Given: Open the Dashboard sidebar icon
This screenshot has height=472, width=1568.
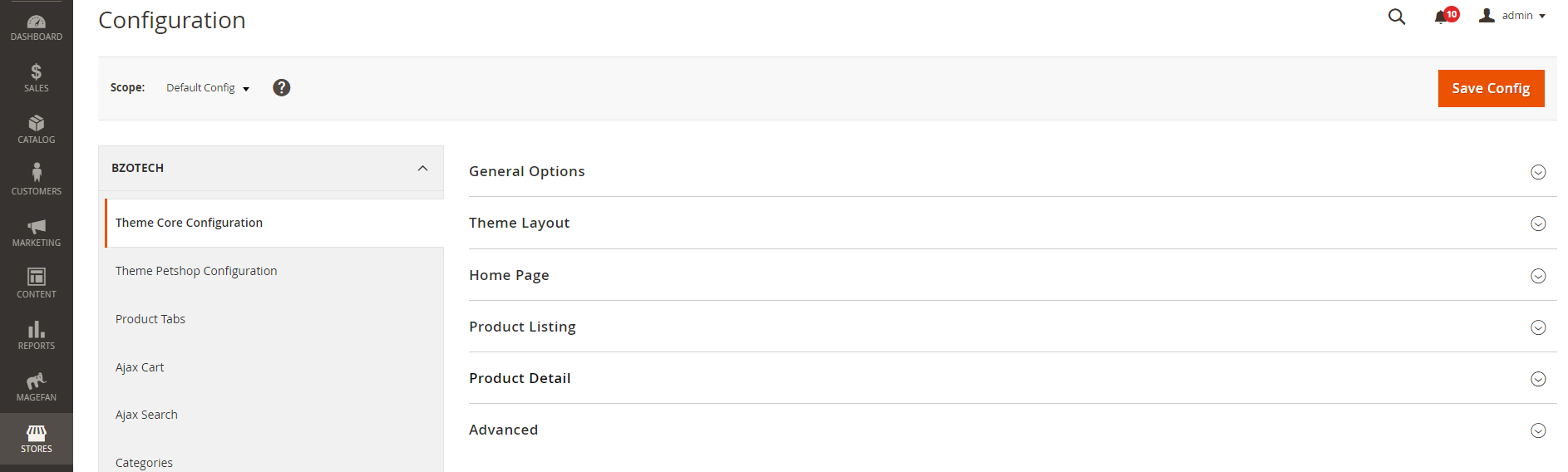Looking at the screenshot, I should (x=37, y=27).
